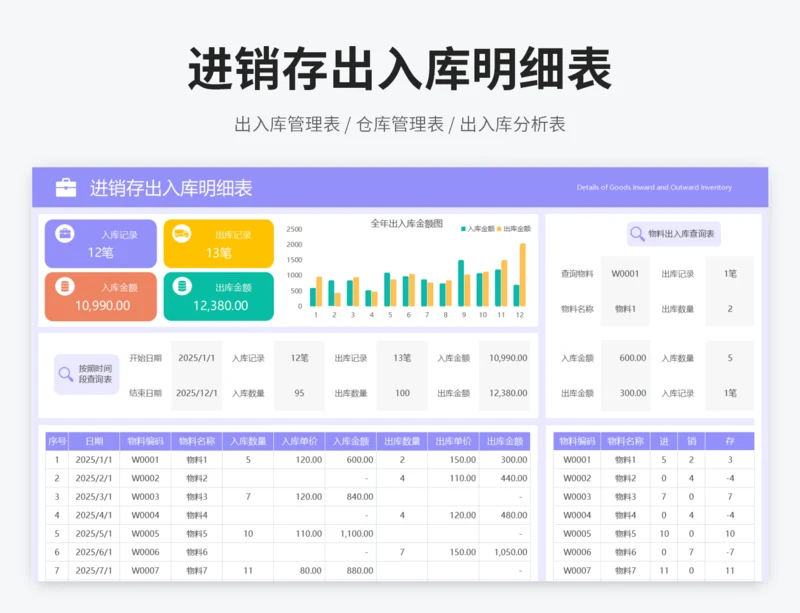This screenshot has height=613, width=800.
Task: Select the purple 入库记录 12笔 card
Action: tap(101, 243)
